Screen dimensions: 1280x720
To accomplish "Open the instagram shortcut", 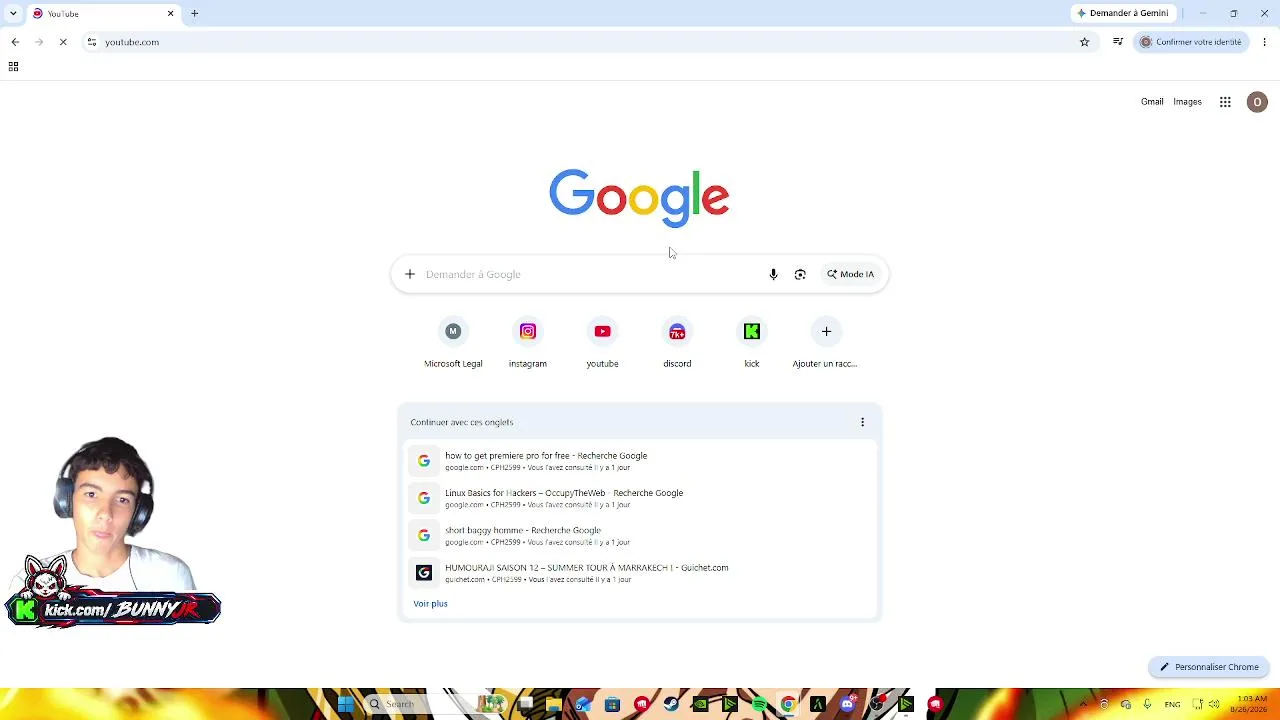I will point(528,343).
